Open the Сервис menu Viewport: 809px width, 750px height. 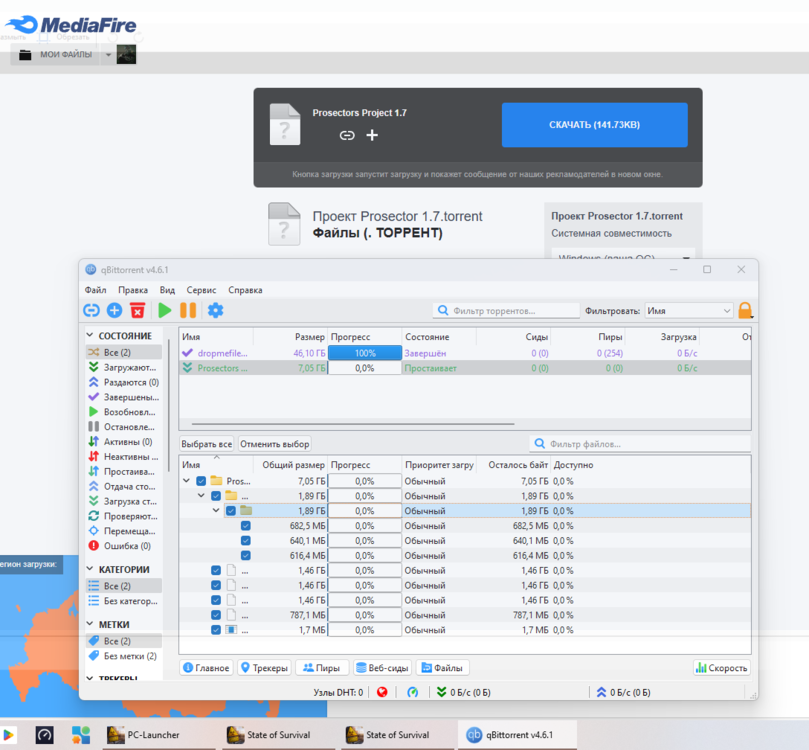201,290
